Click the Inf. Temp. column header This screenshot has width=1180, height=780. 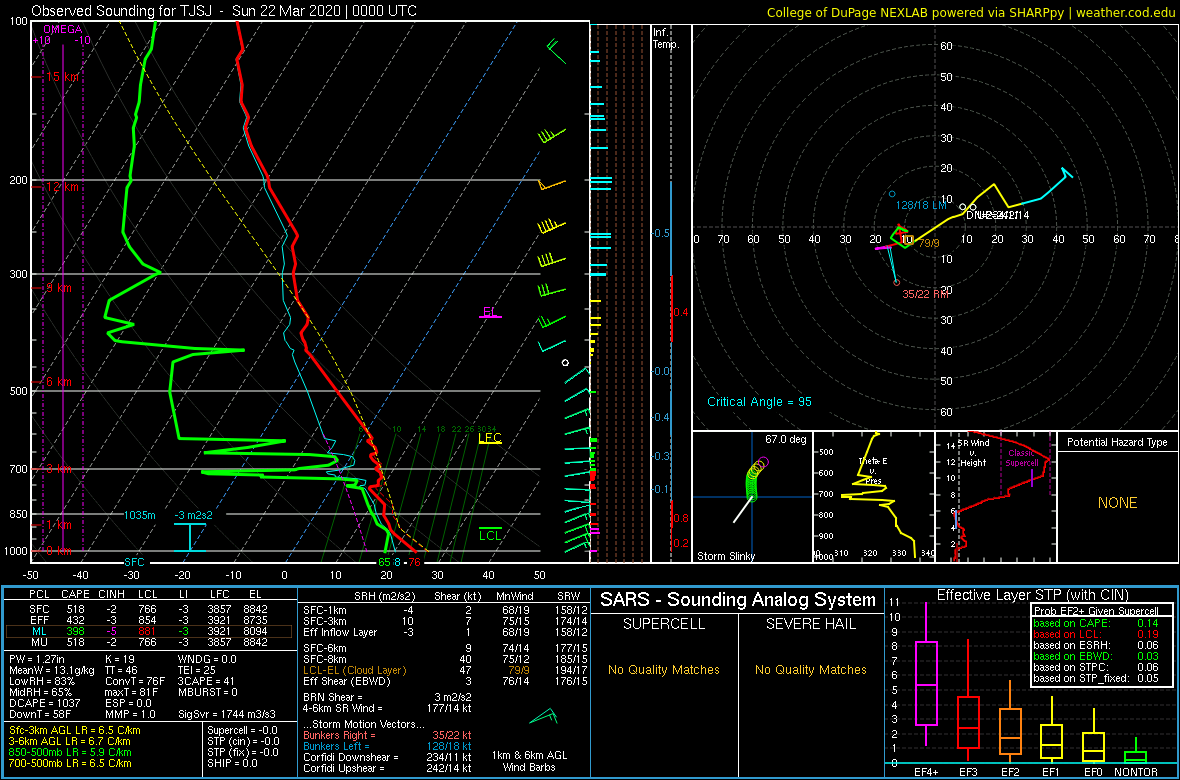[x=666, y=38]
